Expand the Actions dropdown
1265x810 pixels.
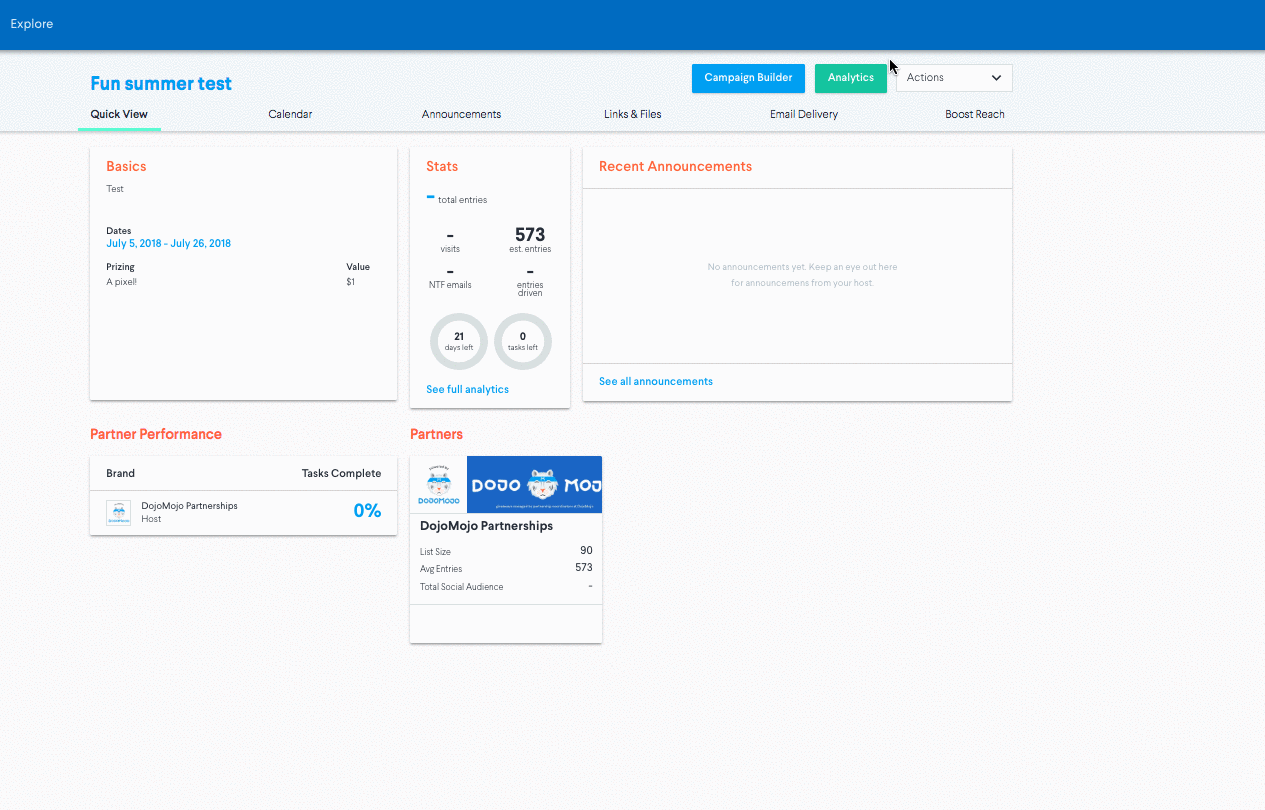pos(954,78)
